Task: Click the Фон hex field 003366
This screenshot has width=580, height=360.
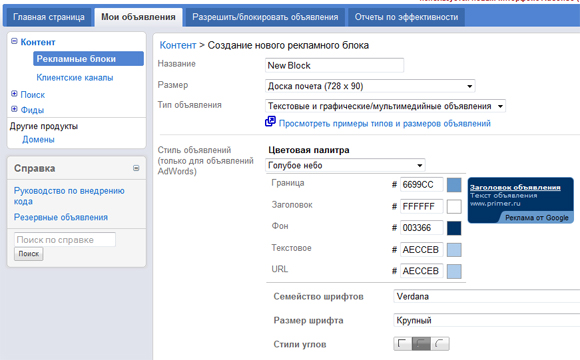Action: [421, 228]
